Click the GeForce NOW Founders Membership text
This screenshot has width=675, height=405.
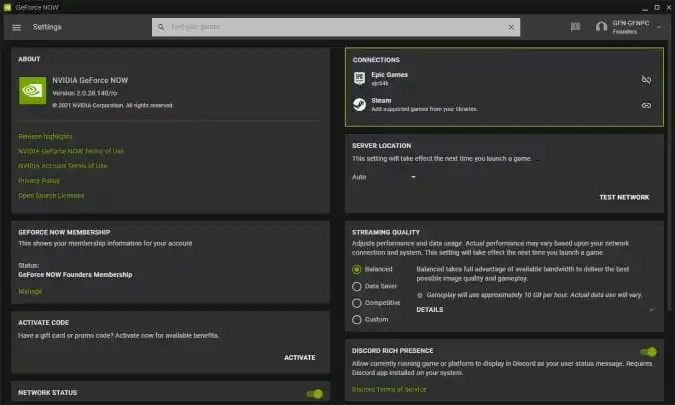[75, 275]
